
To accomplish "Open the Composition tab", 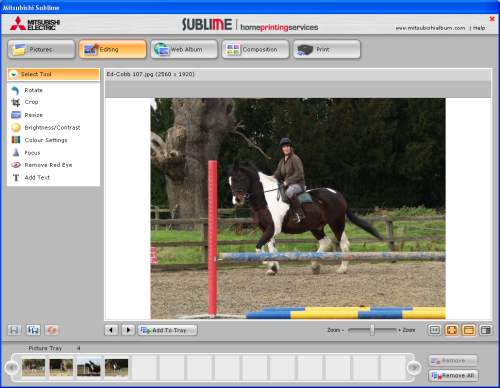I will tap(255, 49).
